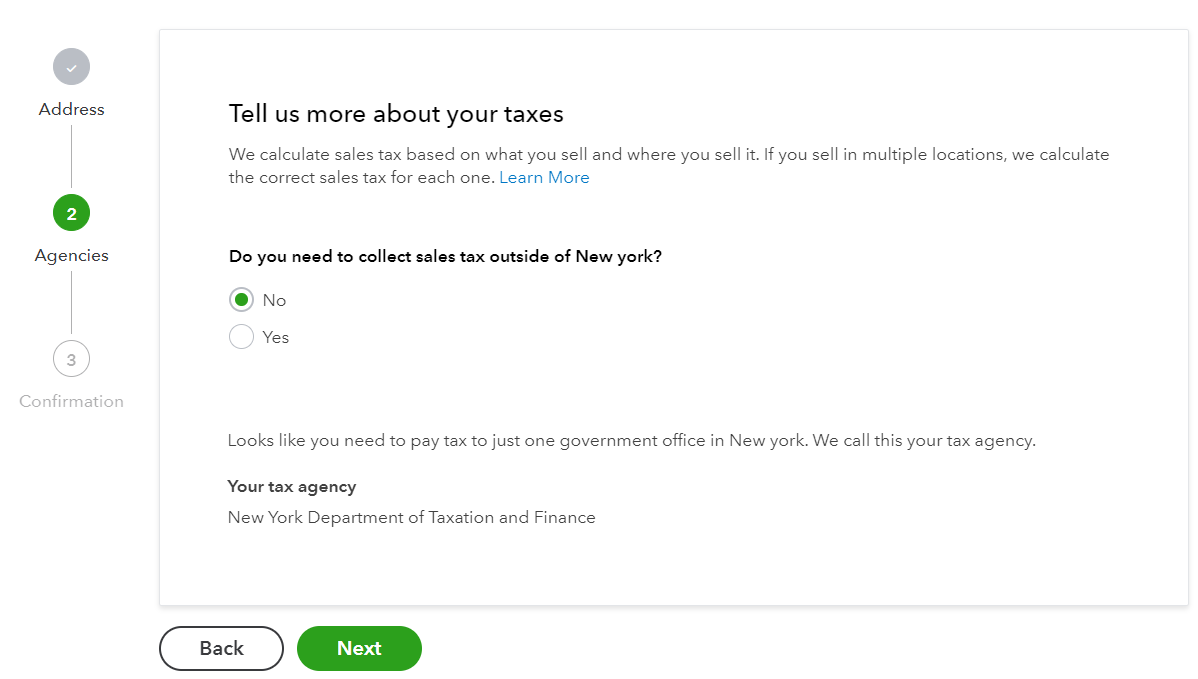This screenshot has width=1198, height=679.
Task: Select the green step 2 circle
Action: click(x=71, y=213)
